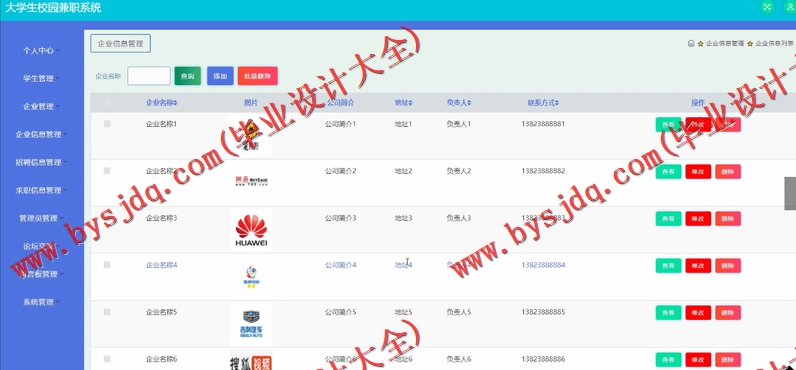Click the blue 添加 button
The width and height of the screenshot is (796, 370).
coord(220,76)
